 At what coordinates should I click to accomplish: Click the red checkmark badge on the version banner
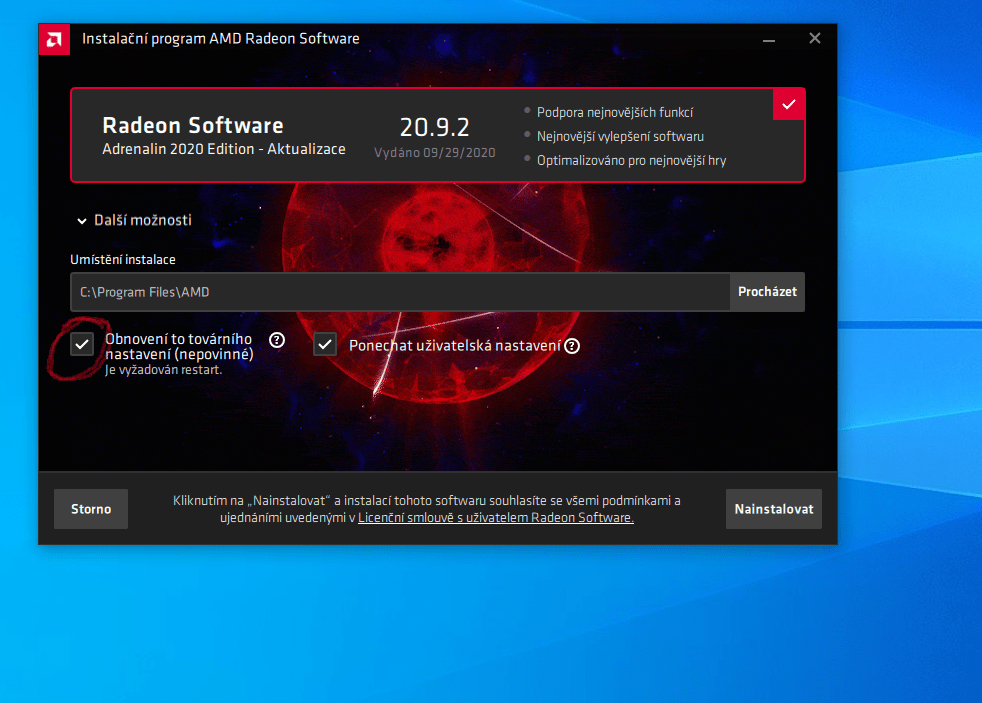click(x=789, y=103)
